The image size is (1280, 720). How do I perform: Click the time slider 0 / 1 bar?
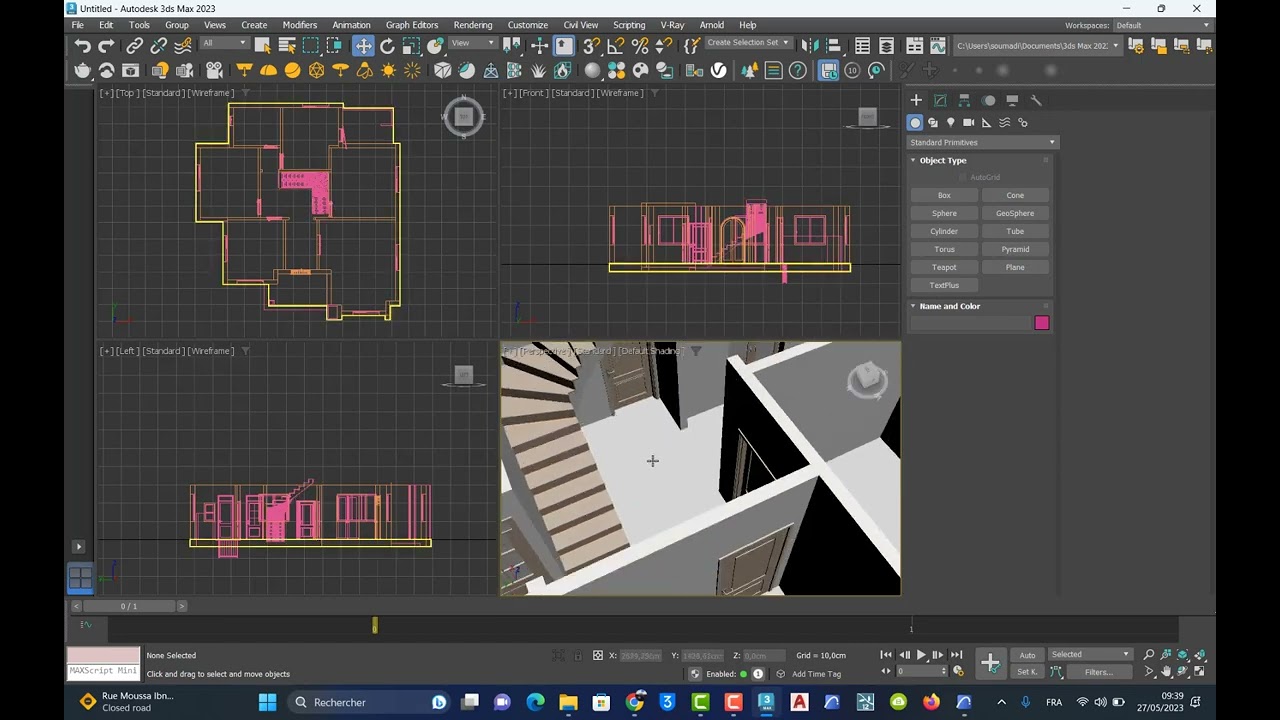pyautogui.click(x=128, y=606)
